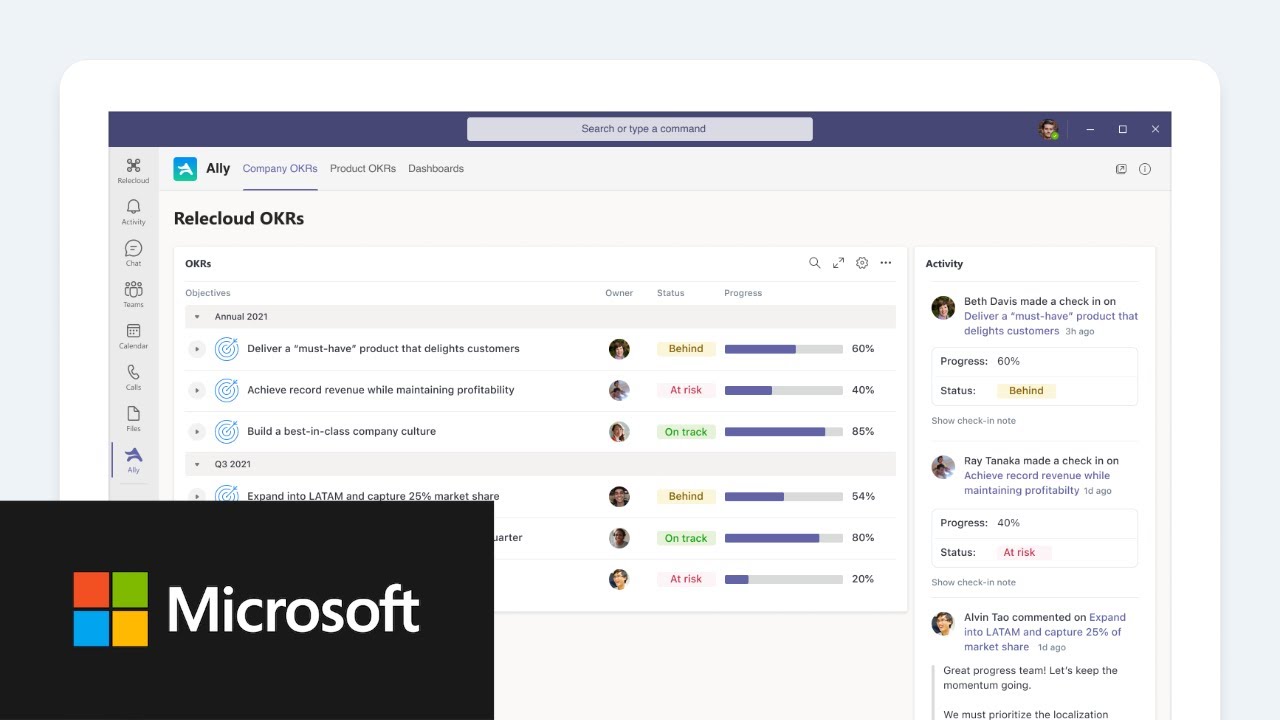Viewport: 1280px width, 720px height.
Task: Click target icon for Deliver must-have product
Action: click(227, 349)
